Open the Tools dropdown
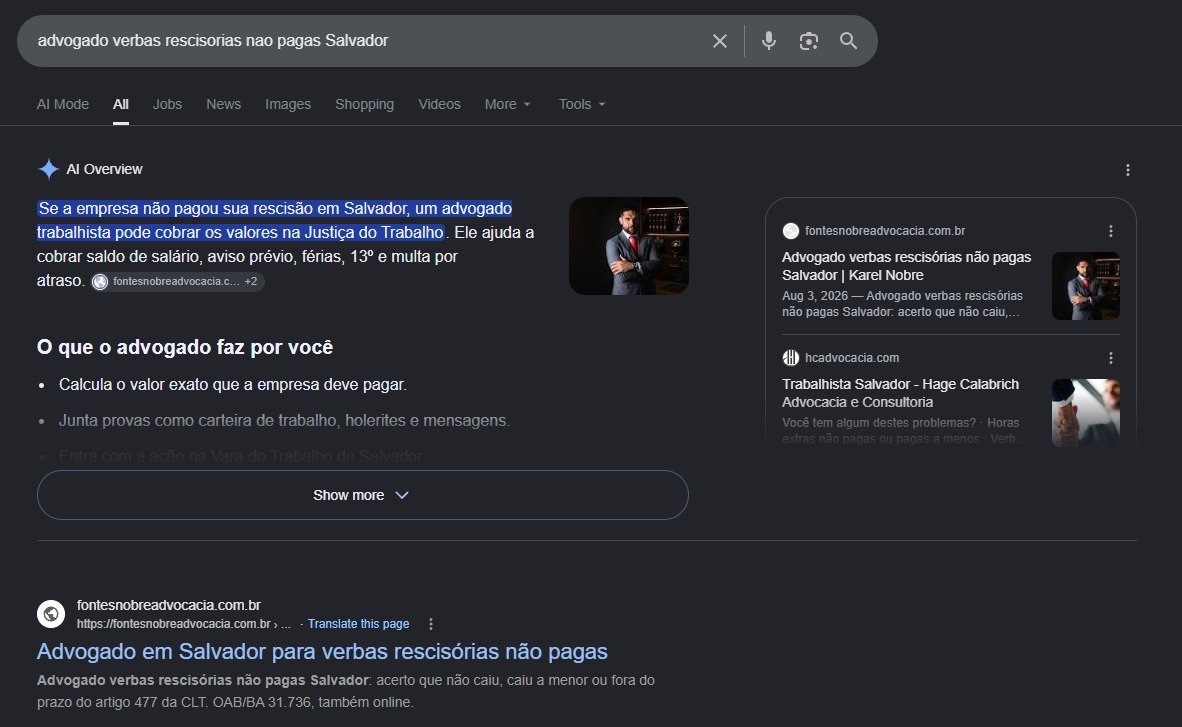This screenshot has height=727, width=1182. 581,104
